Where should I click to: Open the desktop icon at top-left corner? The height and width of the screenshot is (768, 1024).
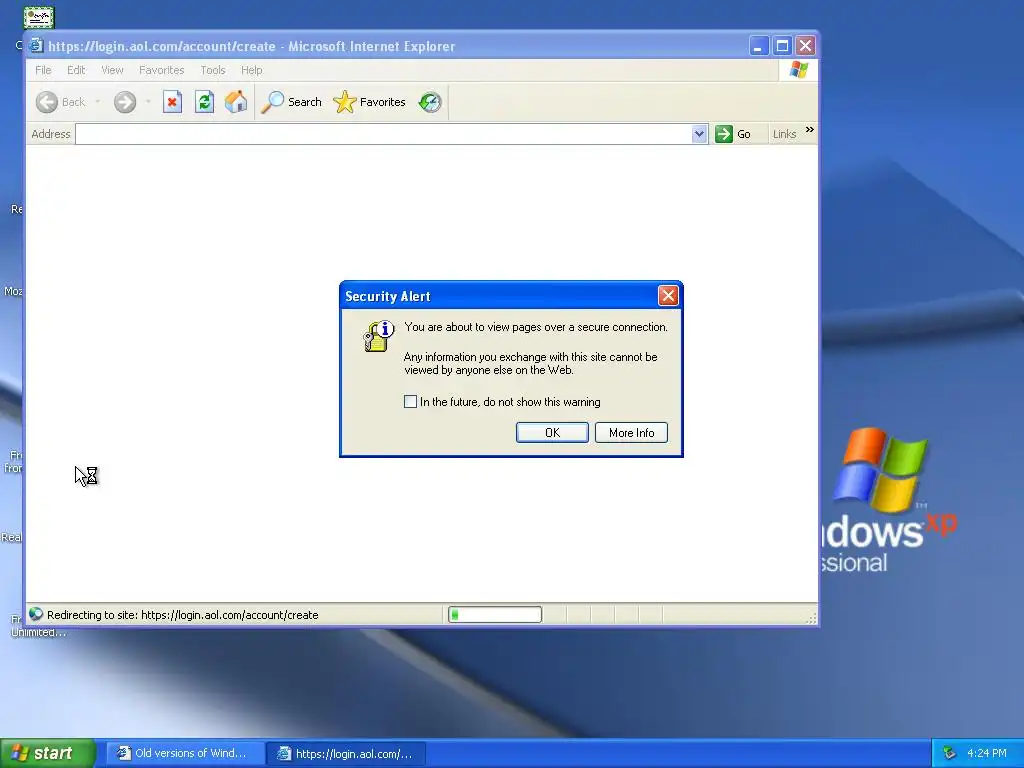(x=39, y=17)
